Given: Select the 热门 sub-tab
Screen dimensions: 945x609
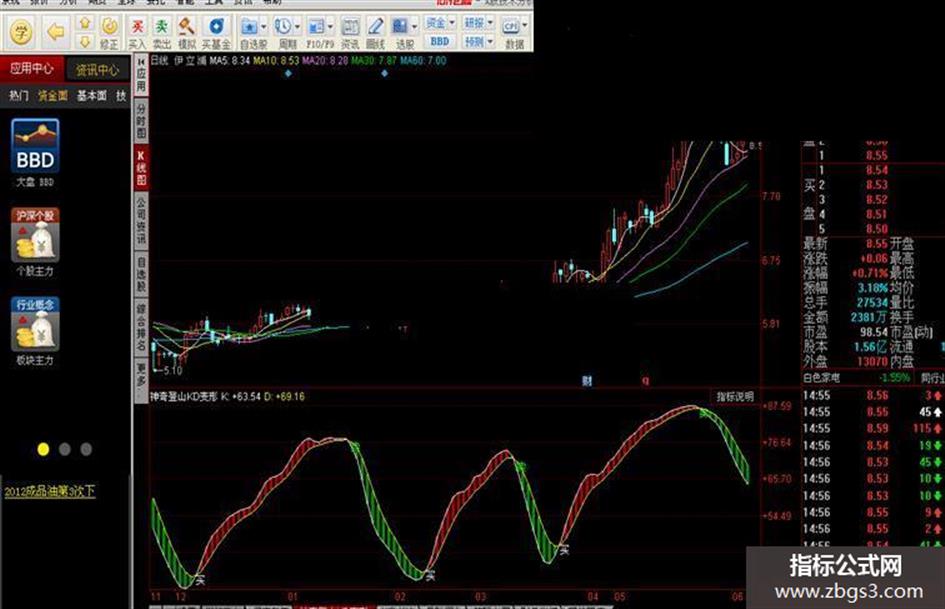Looking at the screenshot, I should click(19, 95).
